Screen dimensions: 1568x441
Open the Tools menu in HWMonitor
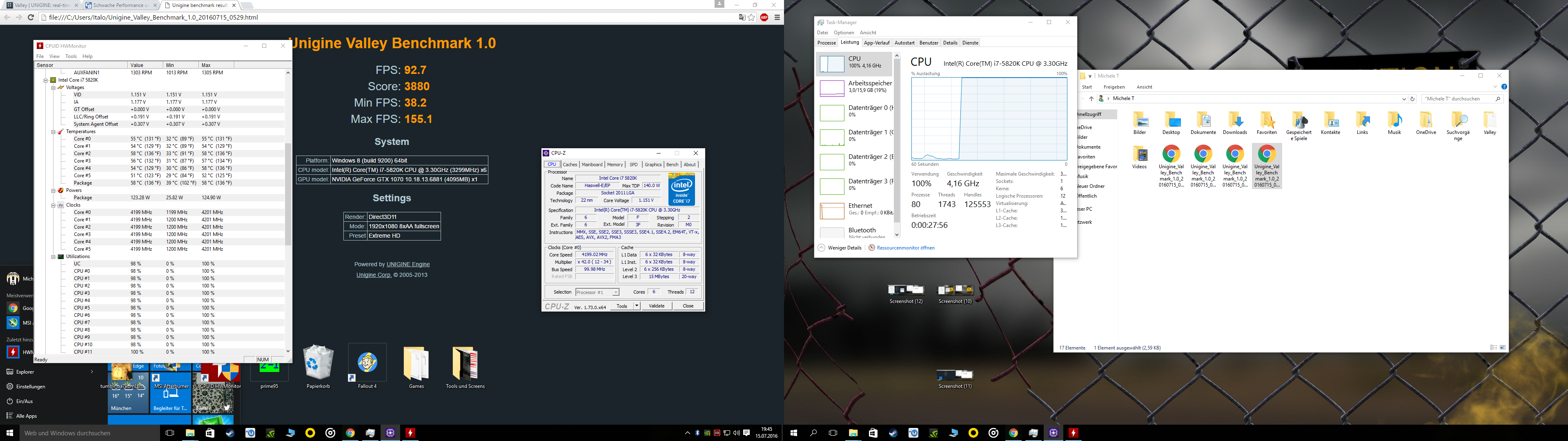71,56
